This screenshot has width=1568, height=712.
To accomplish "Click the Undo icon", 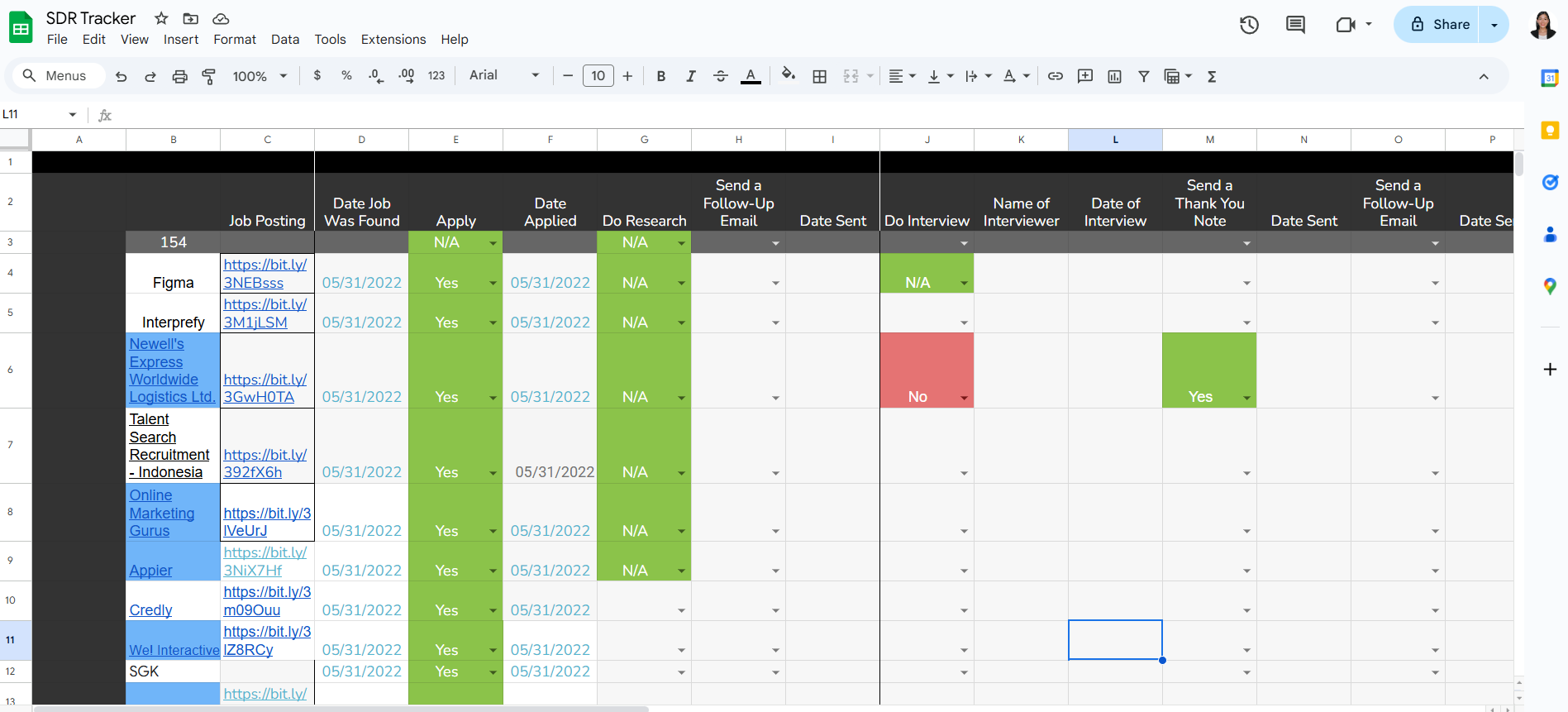I will pos(121,76).
